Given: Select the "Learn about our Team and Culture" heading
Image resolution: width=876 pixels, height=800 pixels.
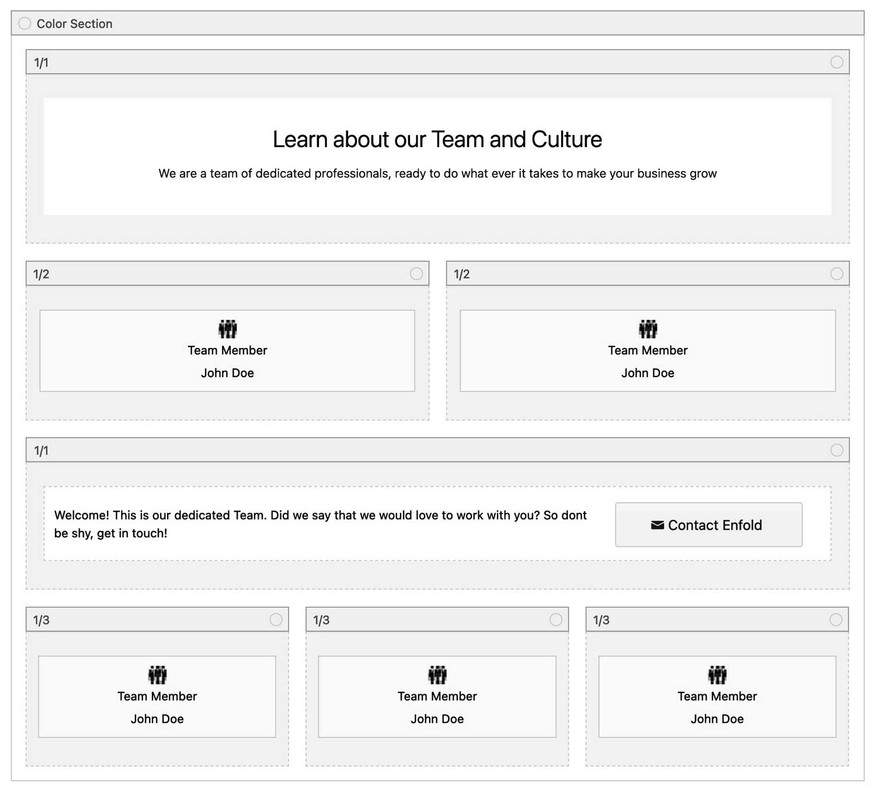Looking at the screenshot, I should click(x=437, y=139).
